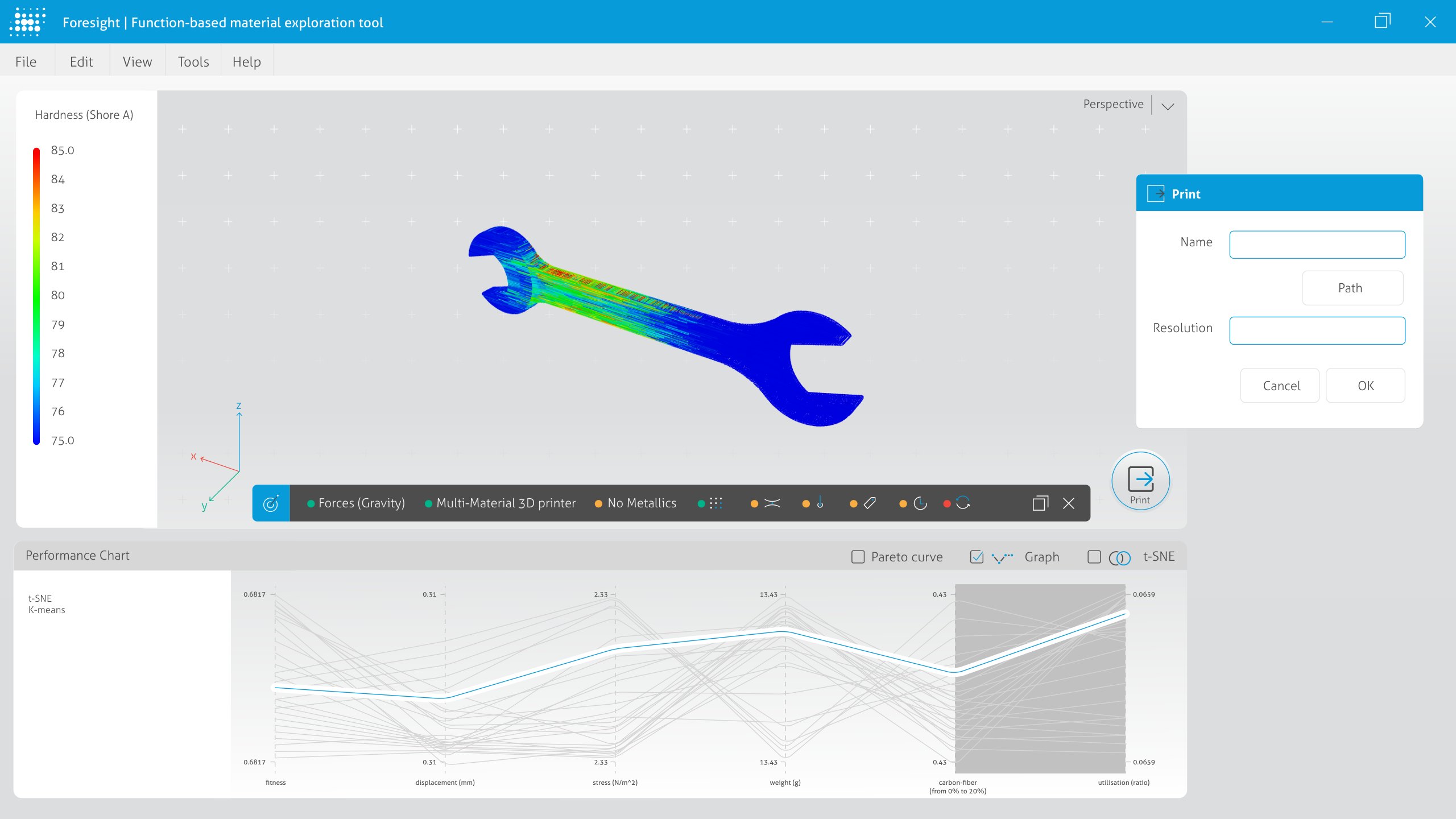Image resolution: width=1456 pixels, height=819 pixels.
Task: Select the t-SNE list entry
Action: coord(40,598)
